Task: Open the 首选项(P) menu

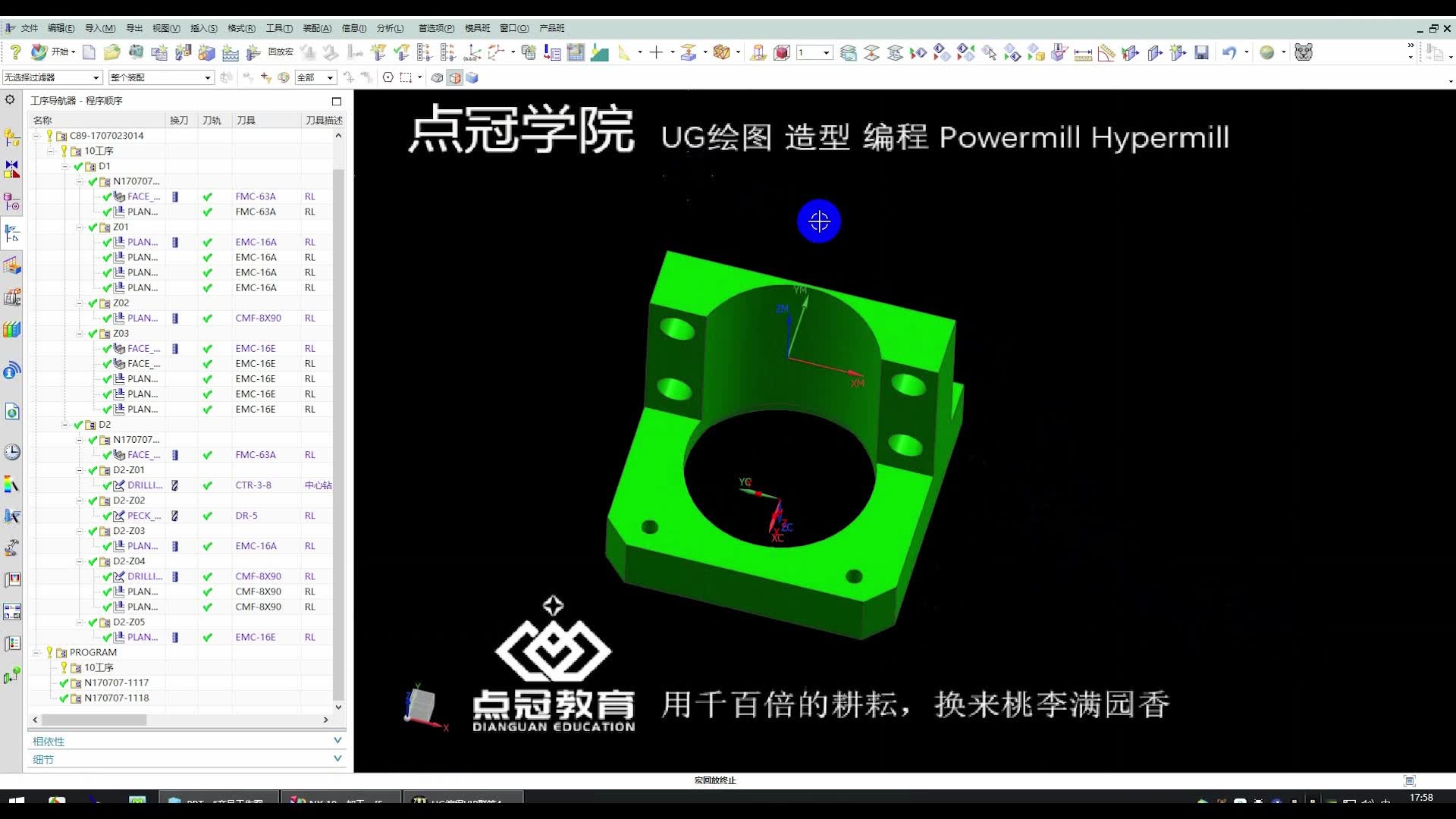Action: tap(436, 28)
